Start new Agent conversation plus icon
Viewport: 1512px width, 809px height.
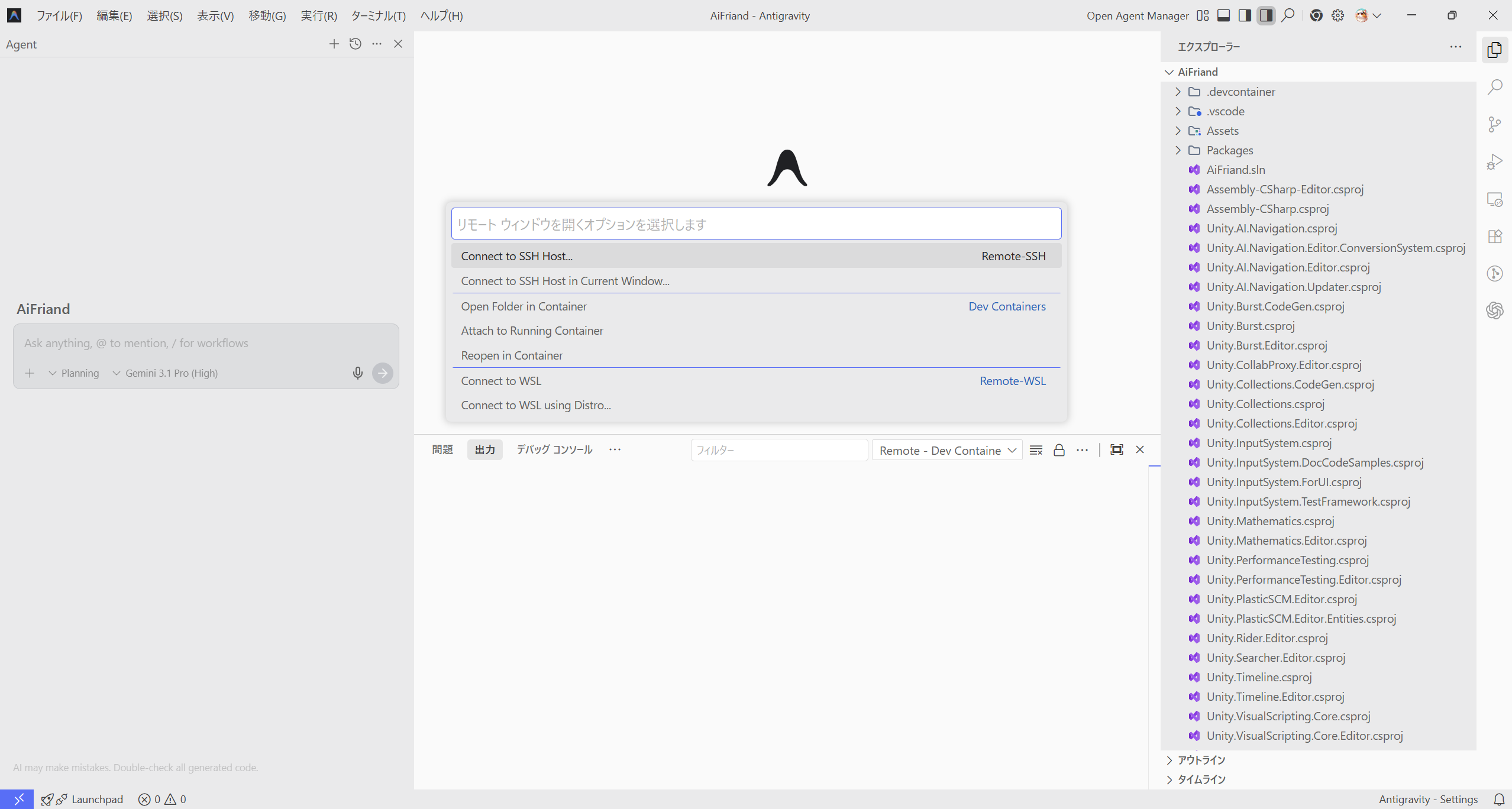click(x=334, y=44)
